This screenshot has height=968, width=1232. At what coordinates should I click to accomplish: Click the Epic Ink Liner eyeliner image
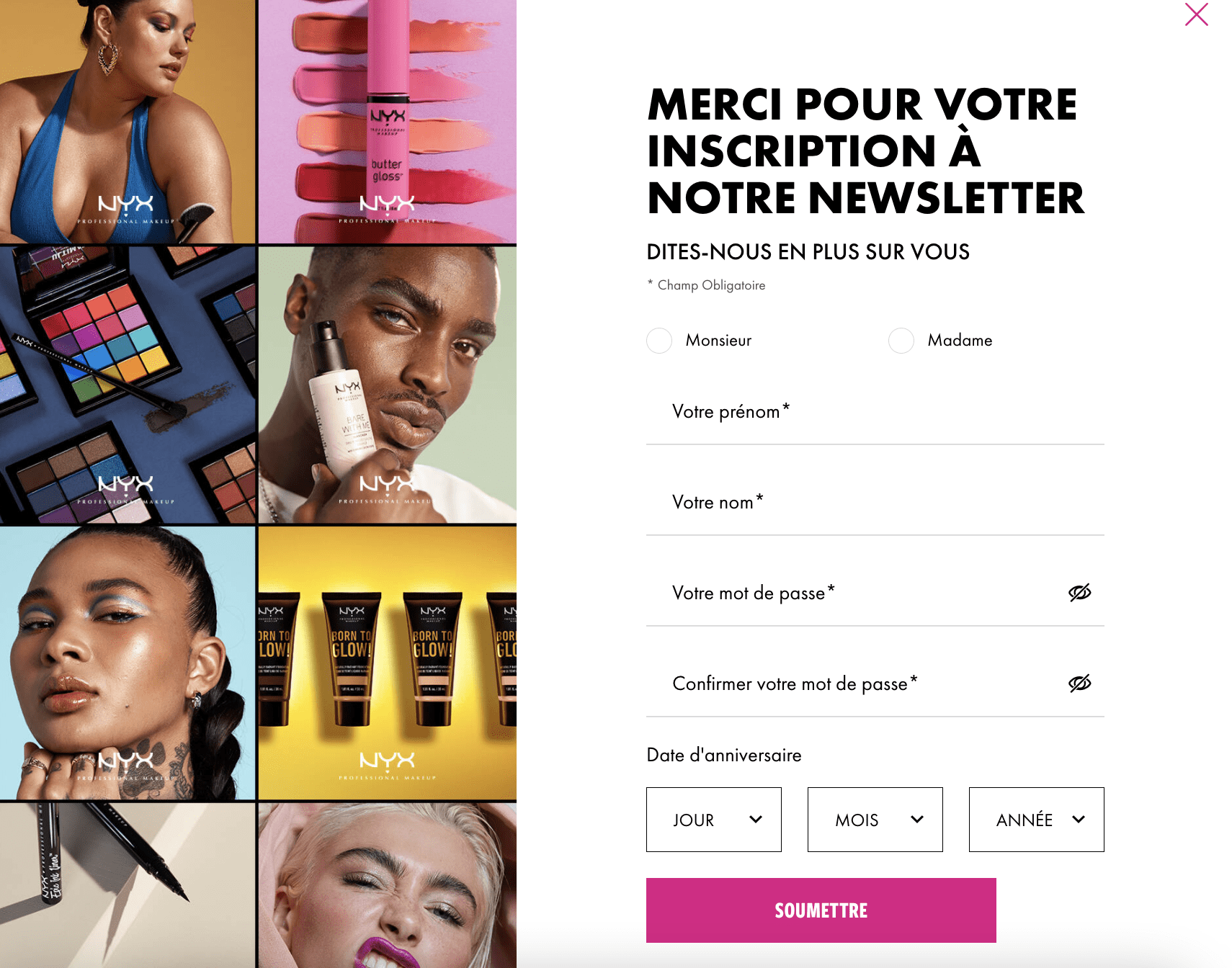point(128,886)
